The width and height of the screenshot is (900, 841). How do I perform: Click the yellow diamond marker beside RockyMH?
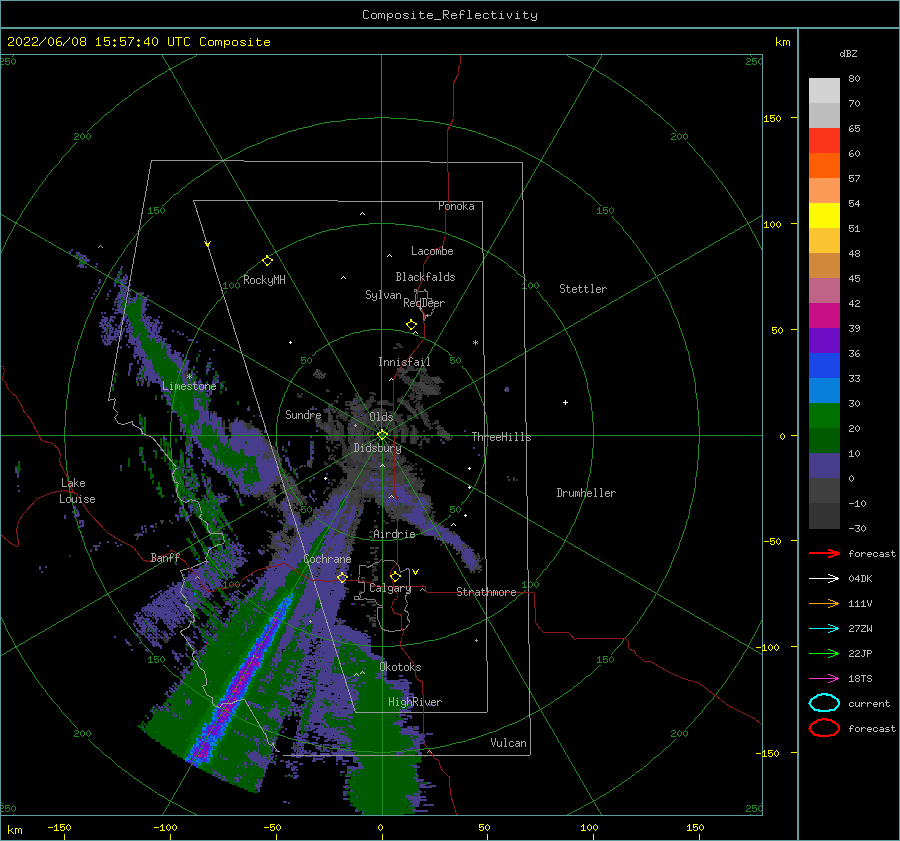[x=267, y=261]
